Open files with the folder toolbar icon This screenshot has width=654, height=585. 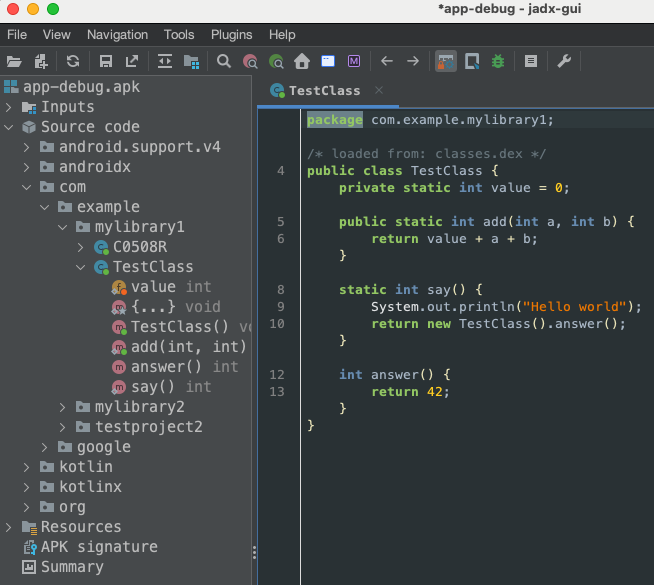pos(14,62)
